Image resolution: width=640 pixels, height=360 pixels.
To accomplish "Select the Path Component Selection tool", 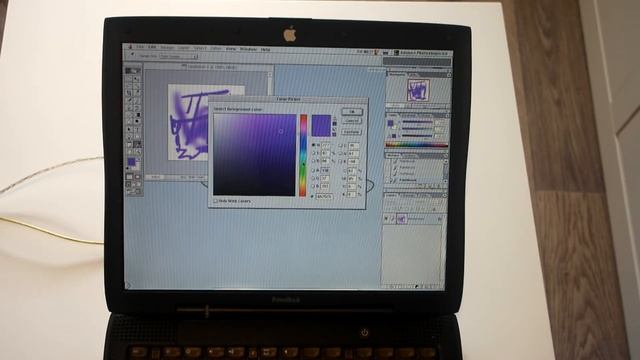I will pos(129,129).
